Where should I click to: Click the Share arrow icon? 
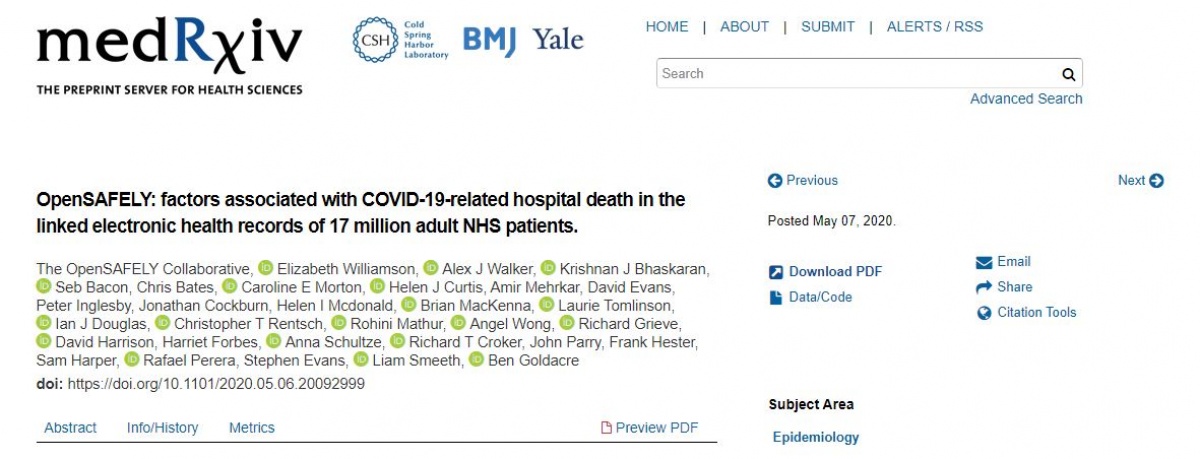click(x=984, y=287)
